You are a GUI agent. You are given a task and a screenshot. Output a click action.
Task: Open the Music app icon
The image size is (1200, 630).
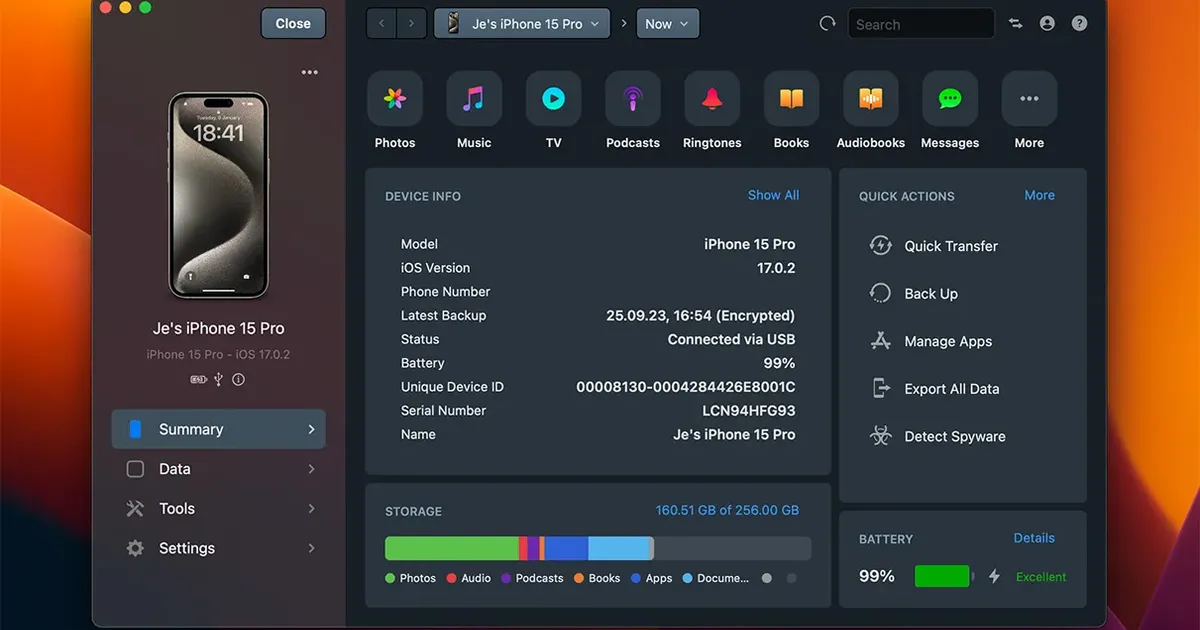[x=474, y=98]
